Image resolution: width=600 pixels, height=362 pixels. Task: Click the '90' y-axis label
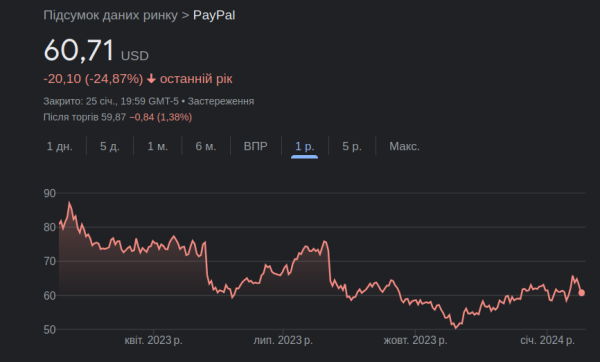pyautogui.click(x=50, y=193)
